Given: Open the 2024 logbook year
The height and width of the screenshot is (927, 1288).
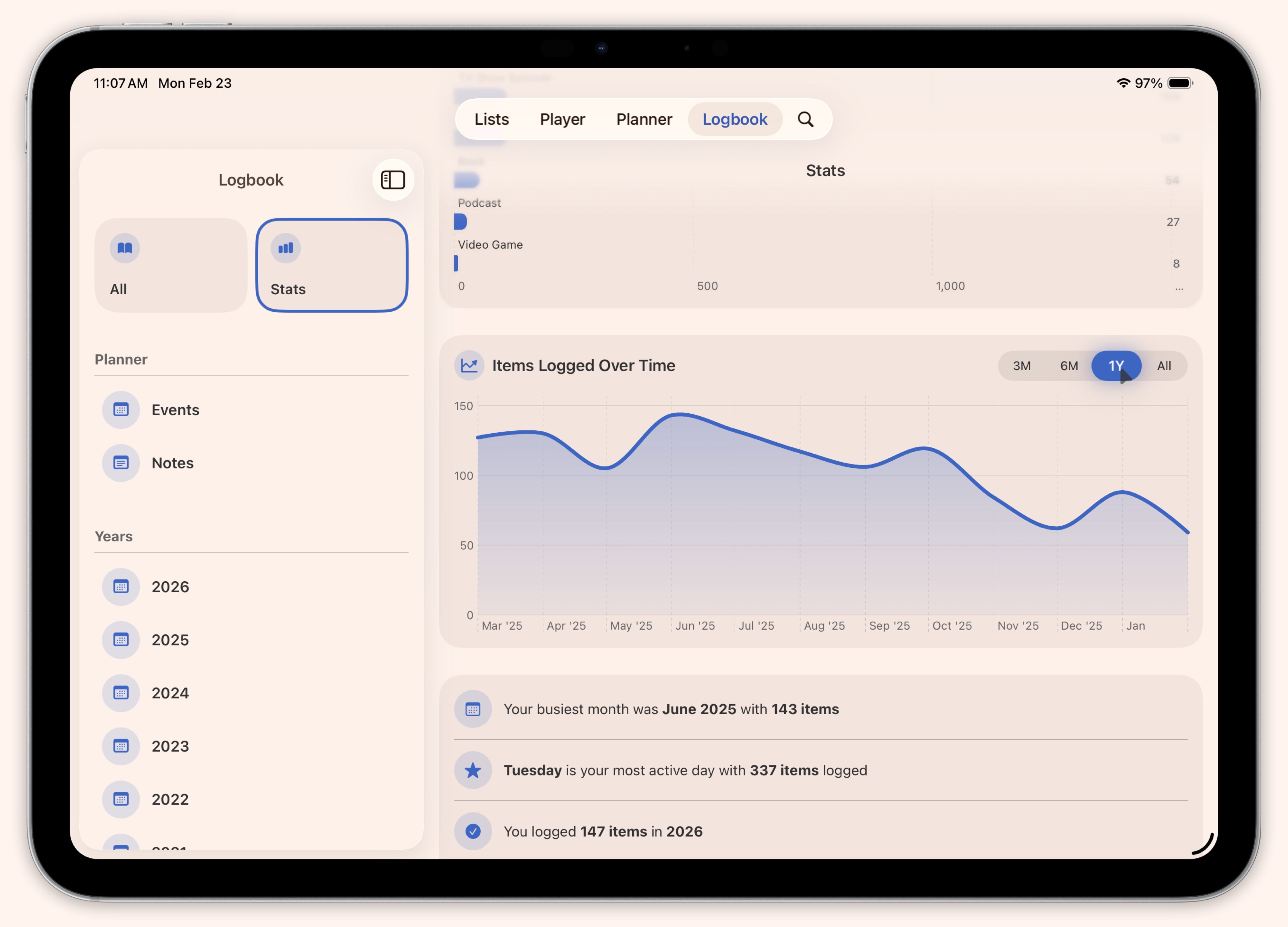Looking at the screenshot, I should [170, 693].
